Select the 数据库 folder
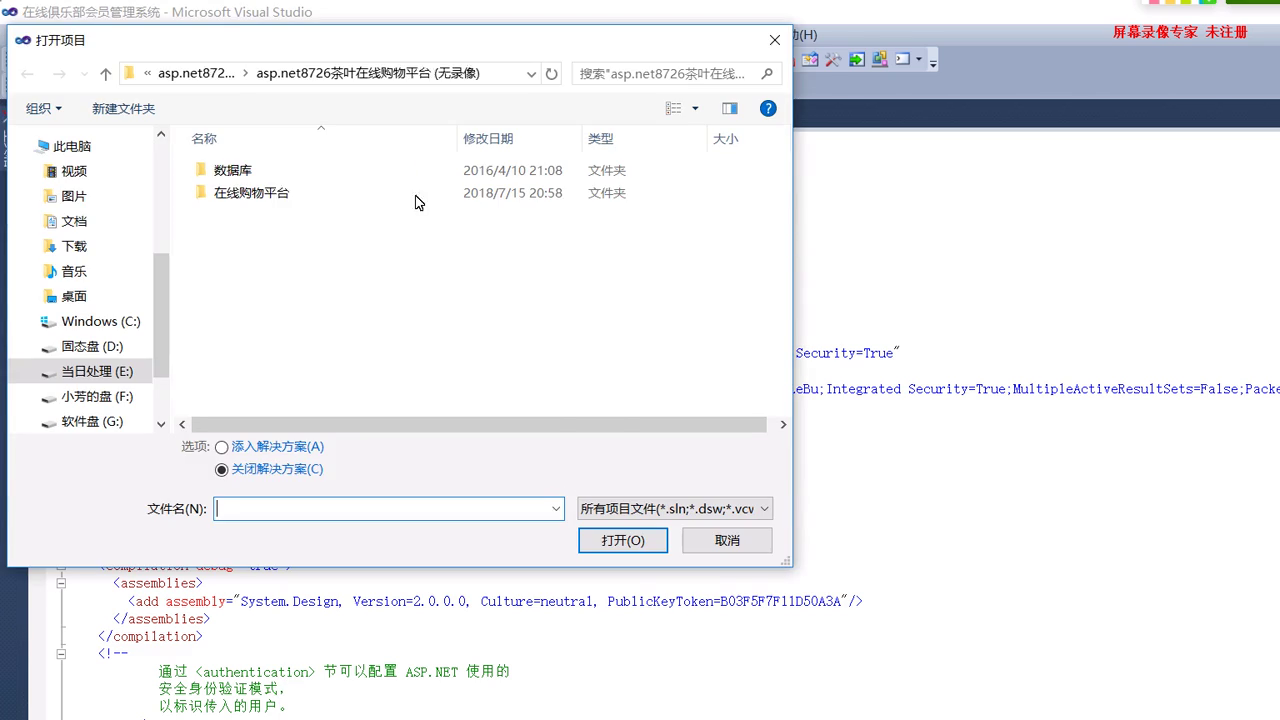Image resolution: width=1280 pixels, height=720 pixels. 233,170
